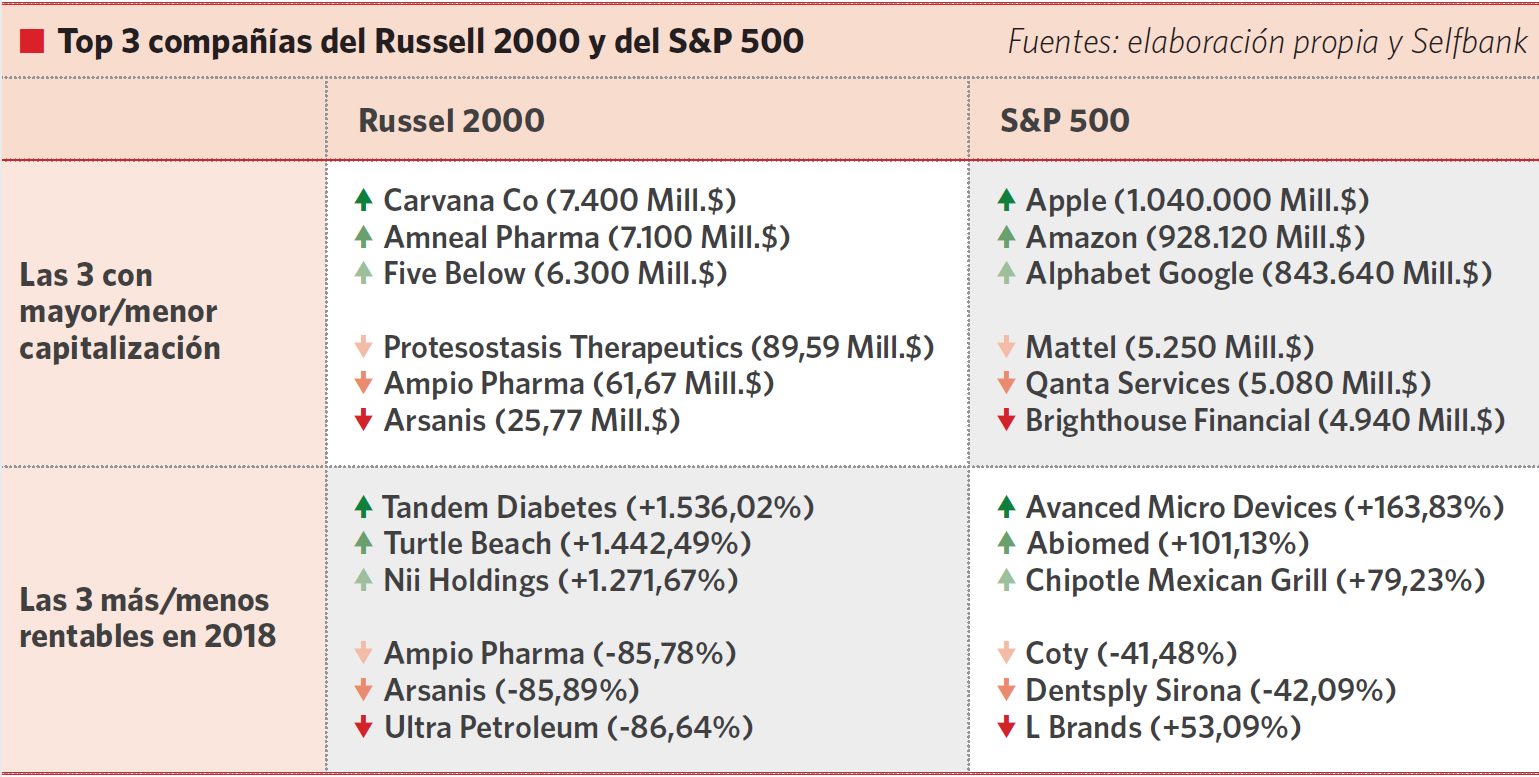The width and height of the screenshot is (1539, 777).
Task: Click the red down arrow beside Ultra Petroleum
Action: 363,728
